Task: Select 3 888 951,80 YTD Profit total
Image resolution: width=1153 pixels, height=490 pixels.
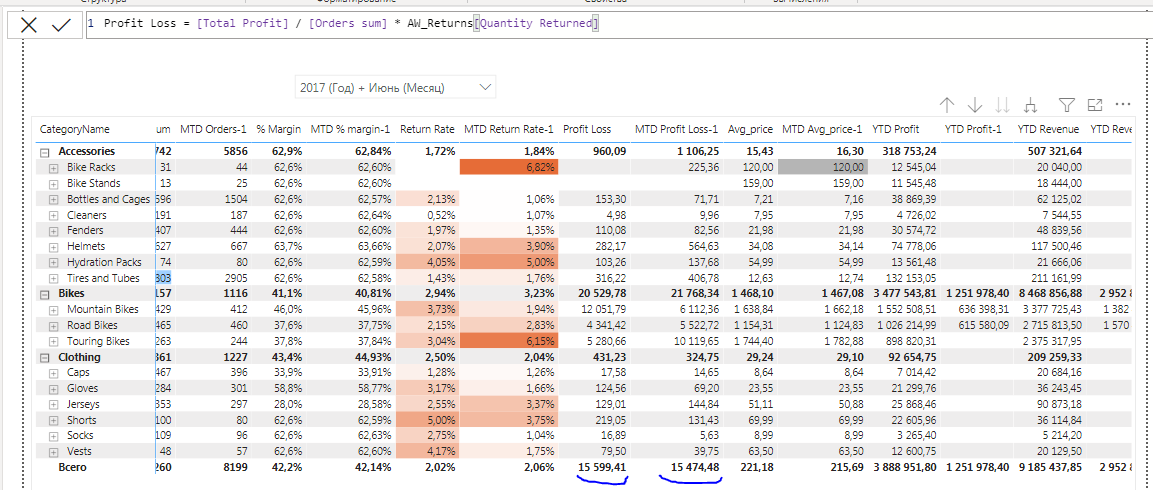Action: pyautogui.click(x=904, y=467)
